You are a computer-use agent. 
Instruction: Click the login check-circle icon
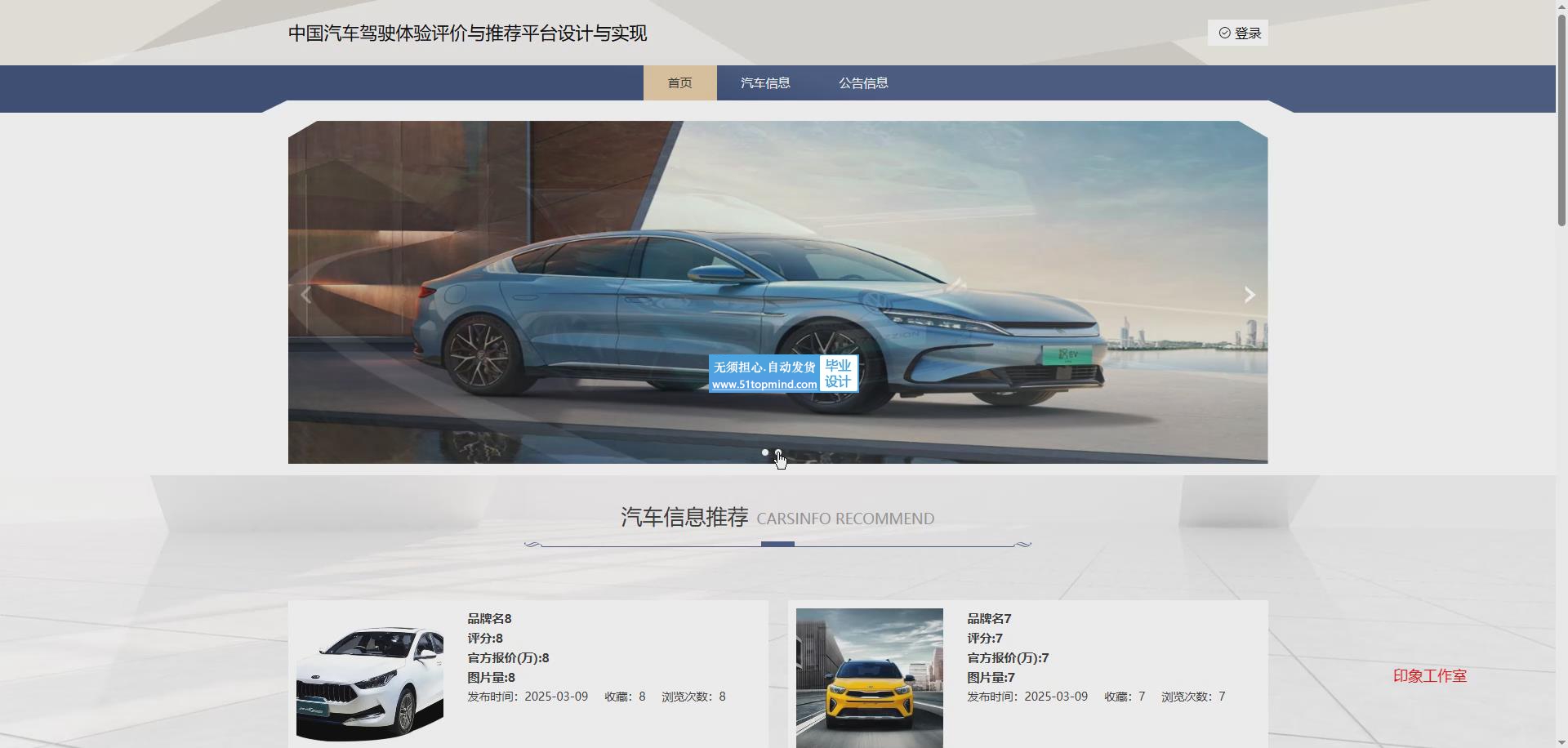(1224, 33)
